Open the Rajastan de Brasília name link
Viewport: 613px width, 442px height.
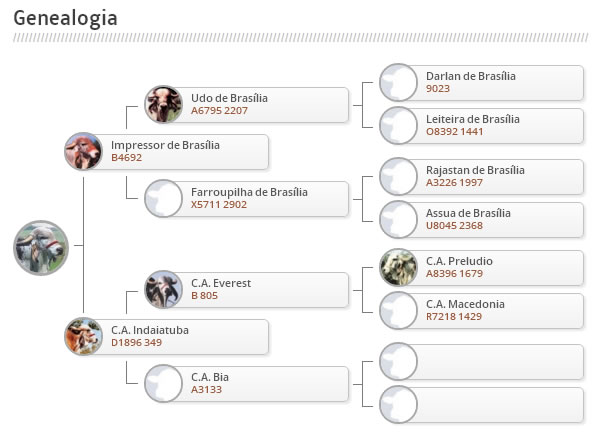(x=475, y=170)
